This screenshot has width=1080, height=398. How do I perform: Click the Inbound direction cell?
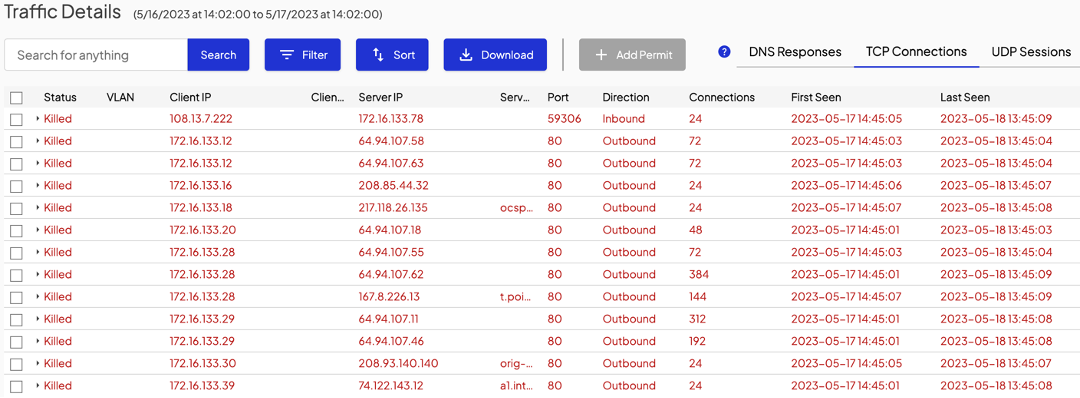623,118
